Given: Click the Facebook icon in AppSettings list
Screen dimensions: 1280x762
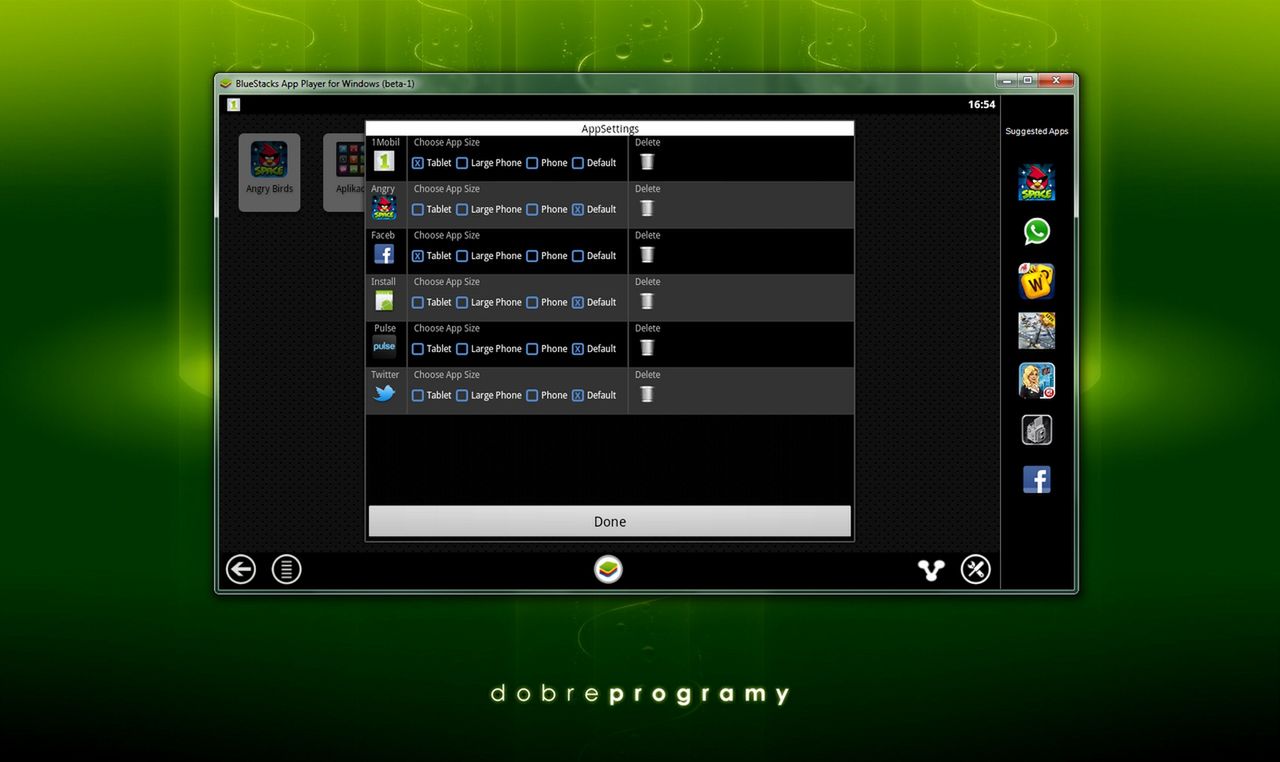Looking at the screenshot, I should pyautogui.click(x=384, y=254).
